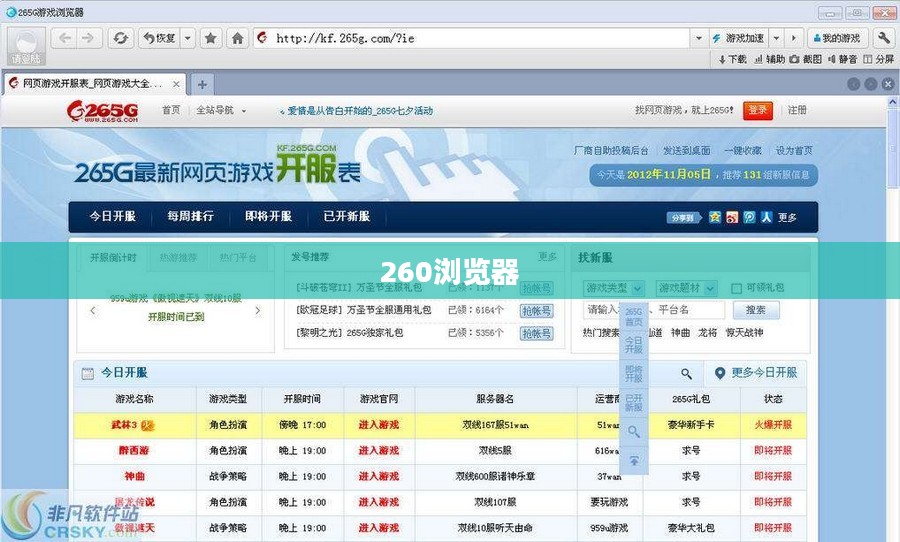
Task: Open the 游戏题材 dropdown
Action: point(686,288)
